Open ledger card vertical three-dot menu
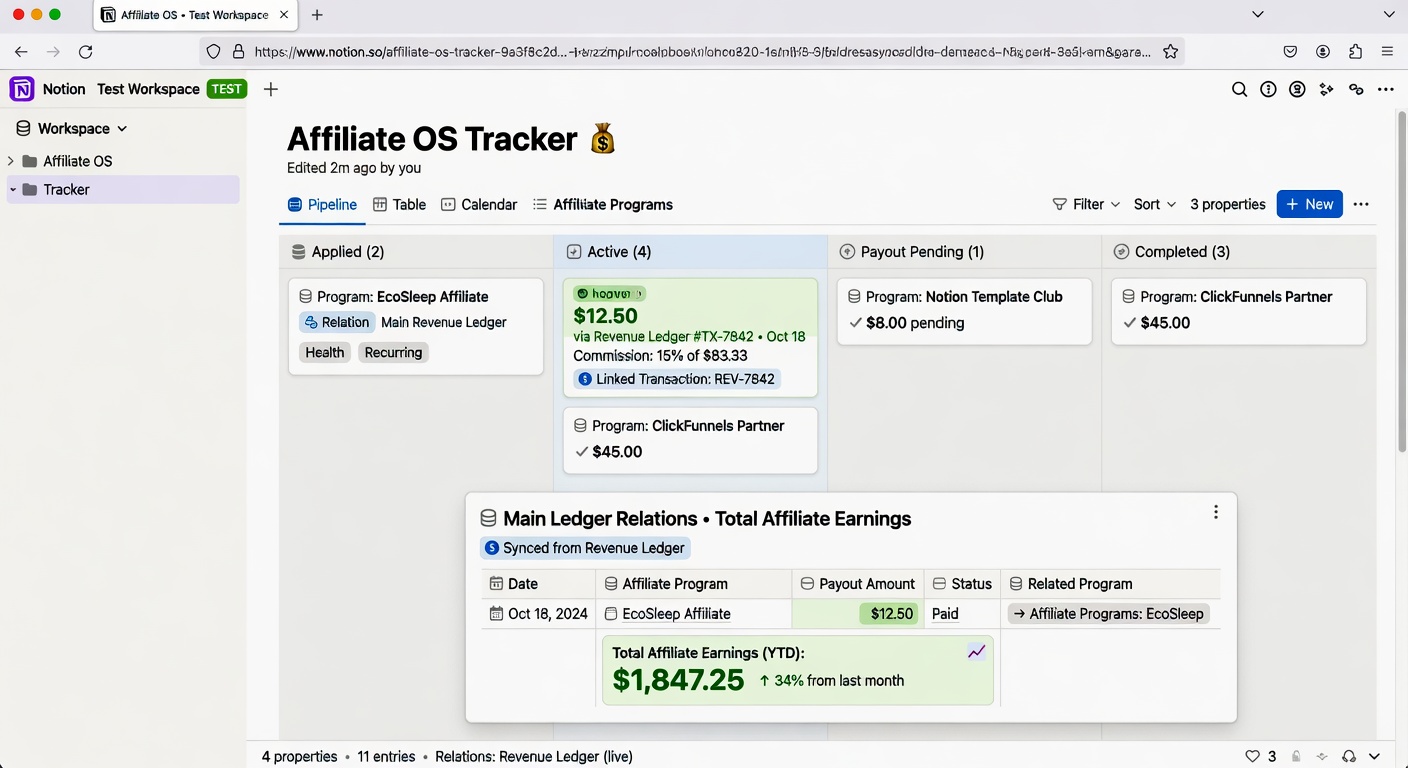The height and width of the screenshot is (768, 1408). 1215,512
